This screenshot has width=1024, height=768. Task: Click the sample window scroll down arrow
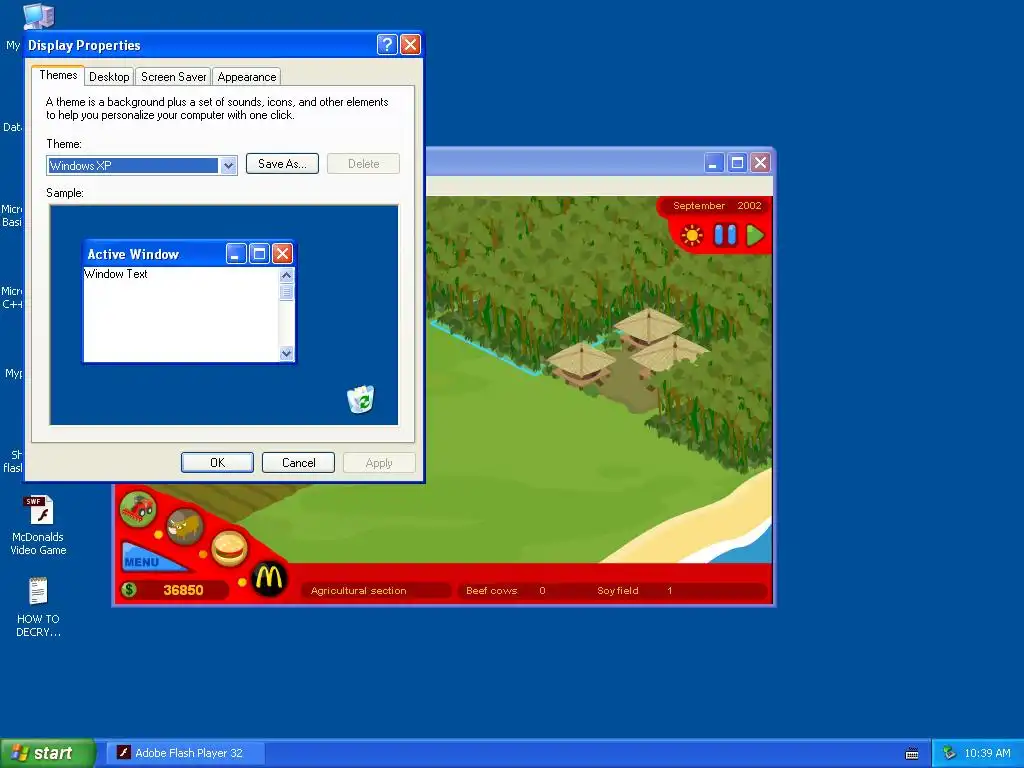[x=286, y=353]
